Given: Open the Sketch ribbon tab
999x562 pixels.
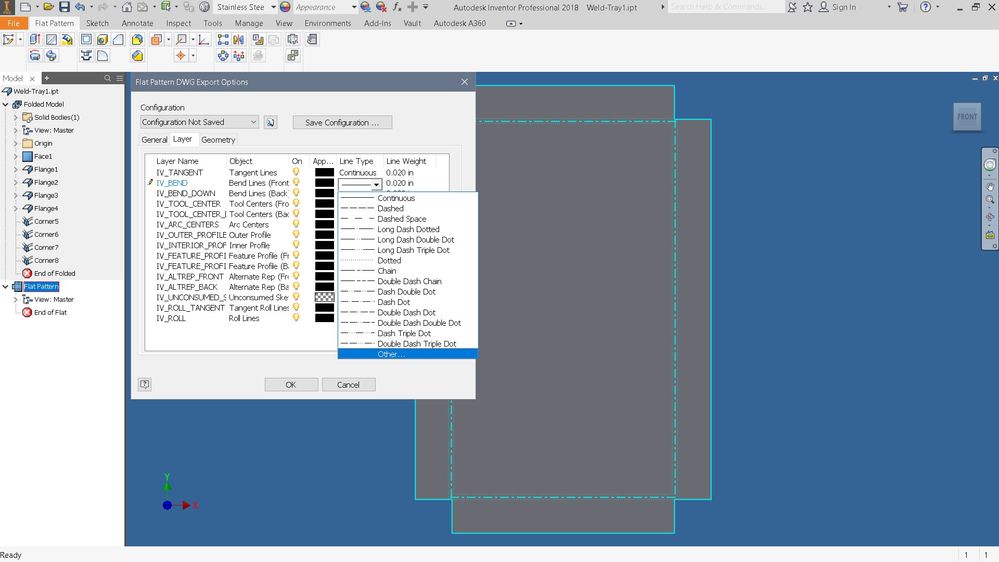Looking at the screenshot, I should (x=97, y=23).
